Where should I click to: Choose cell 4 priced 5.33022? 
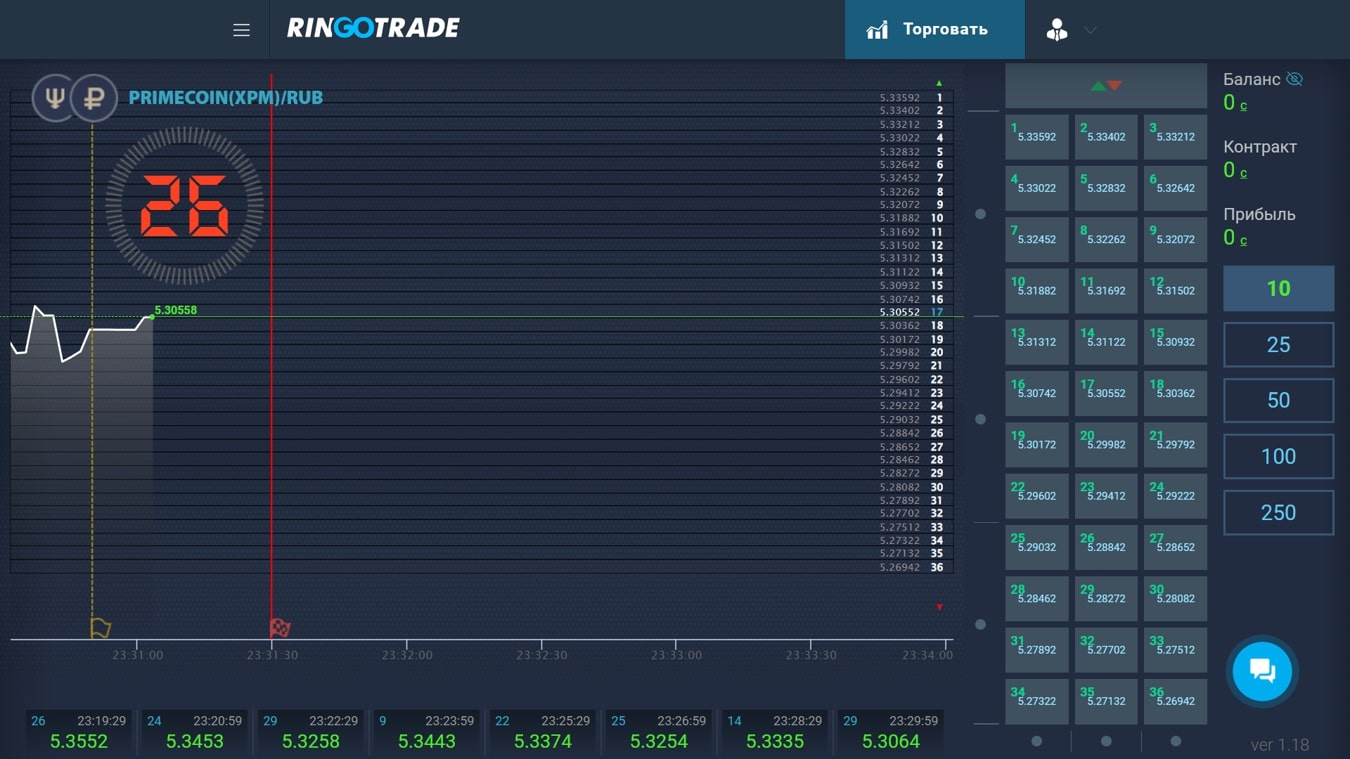[1037, 188]
